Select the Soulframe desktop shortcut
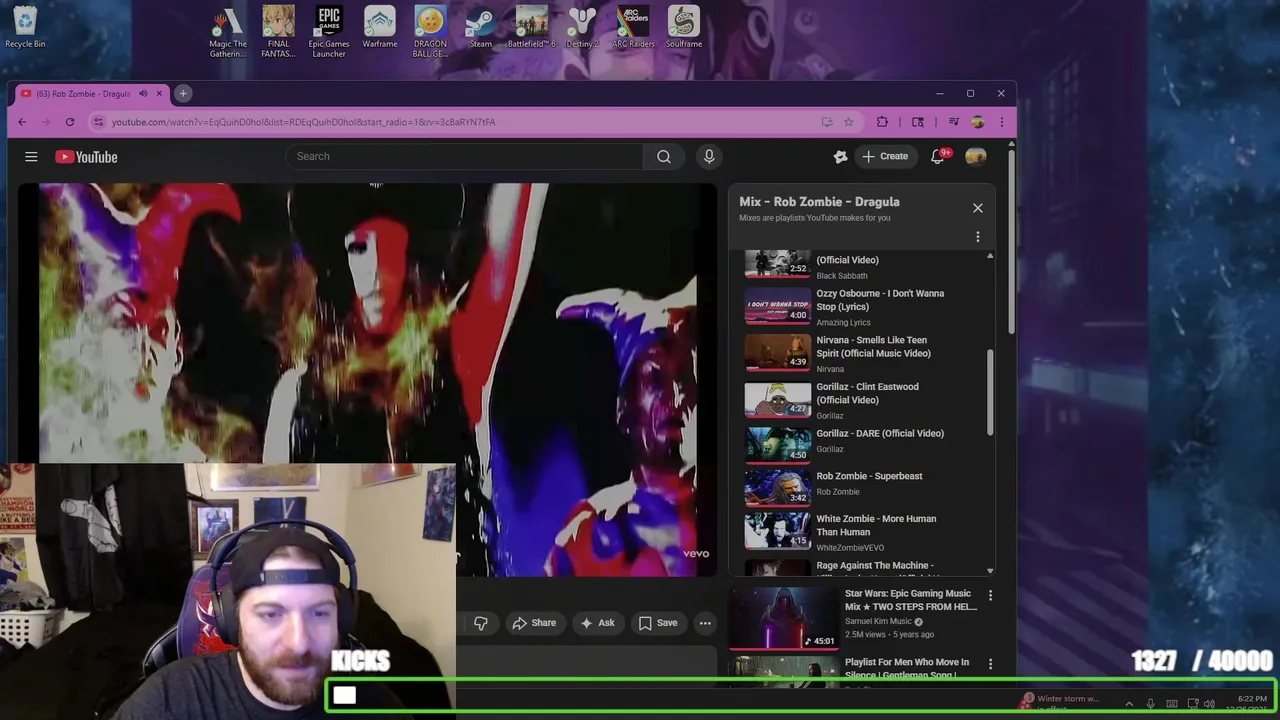 pyautogui.click(x=684, y=27)
